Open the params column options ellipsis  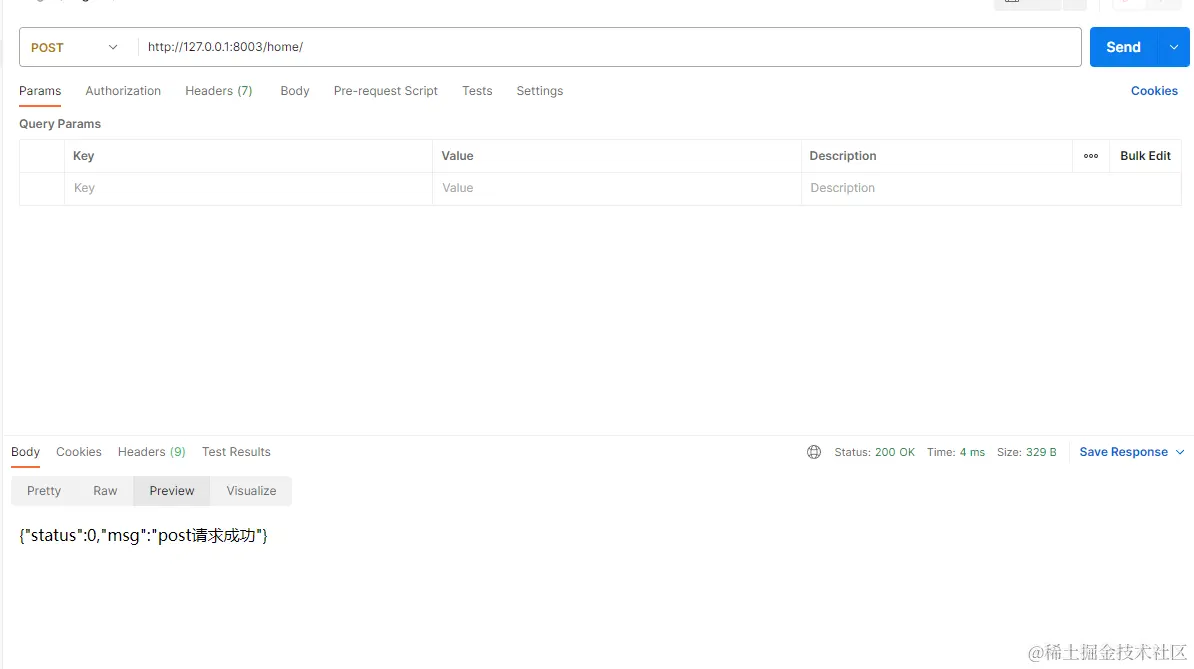point(1090,156)
